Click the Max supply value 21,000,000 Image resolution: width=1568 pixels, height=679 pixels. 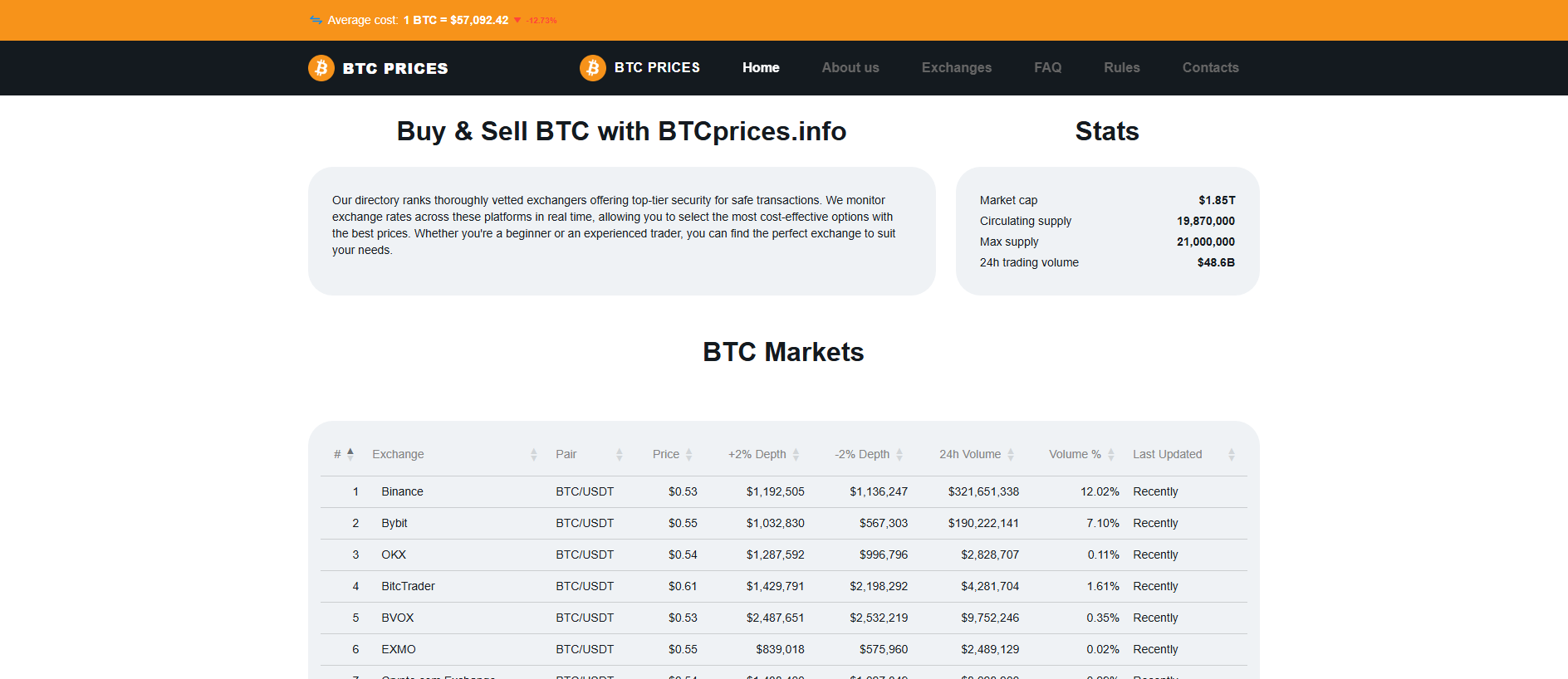pos(1206,242)
